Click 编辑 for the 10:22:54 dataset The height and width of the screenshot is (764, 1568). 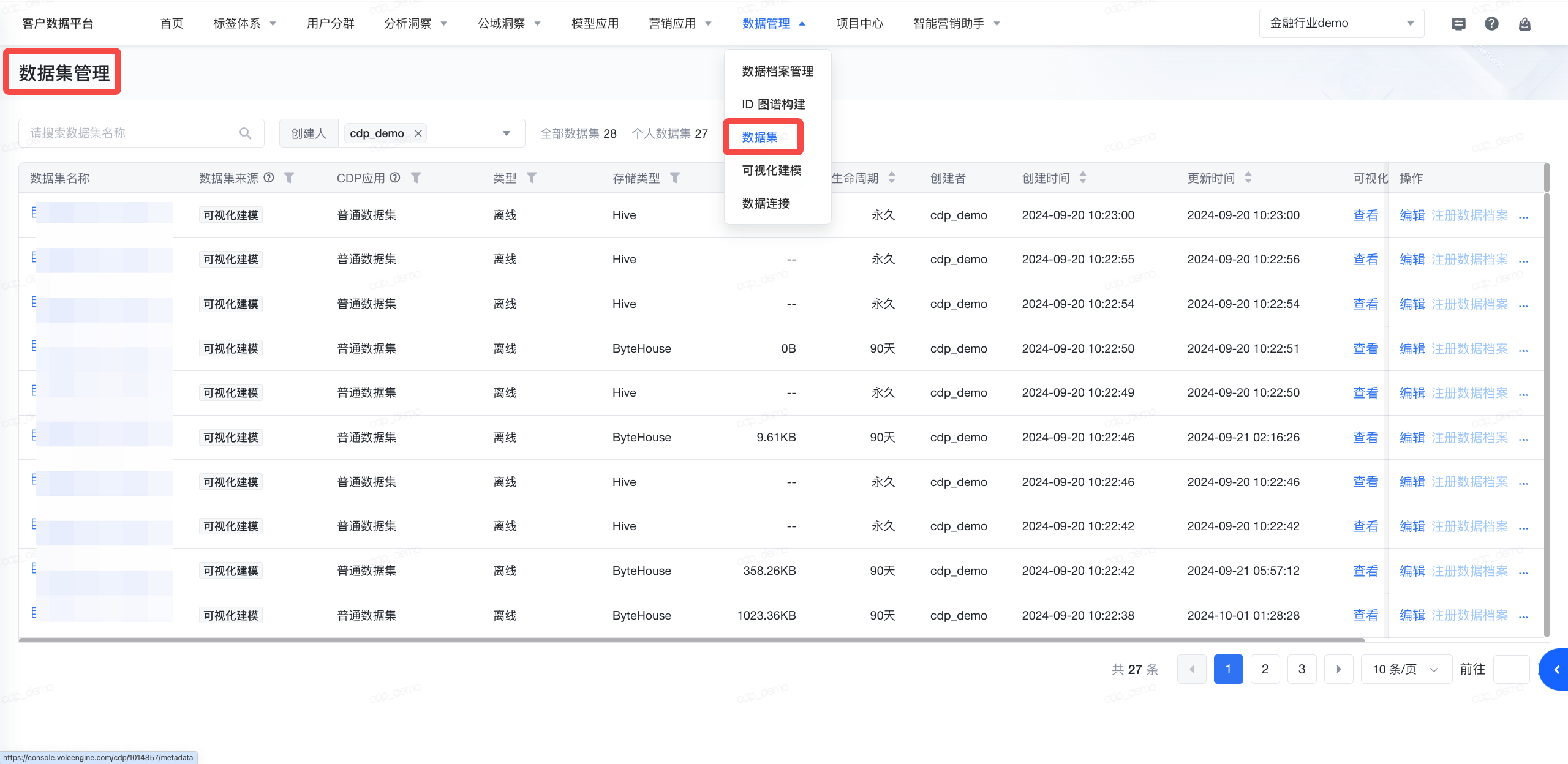(1412, 304)
